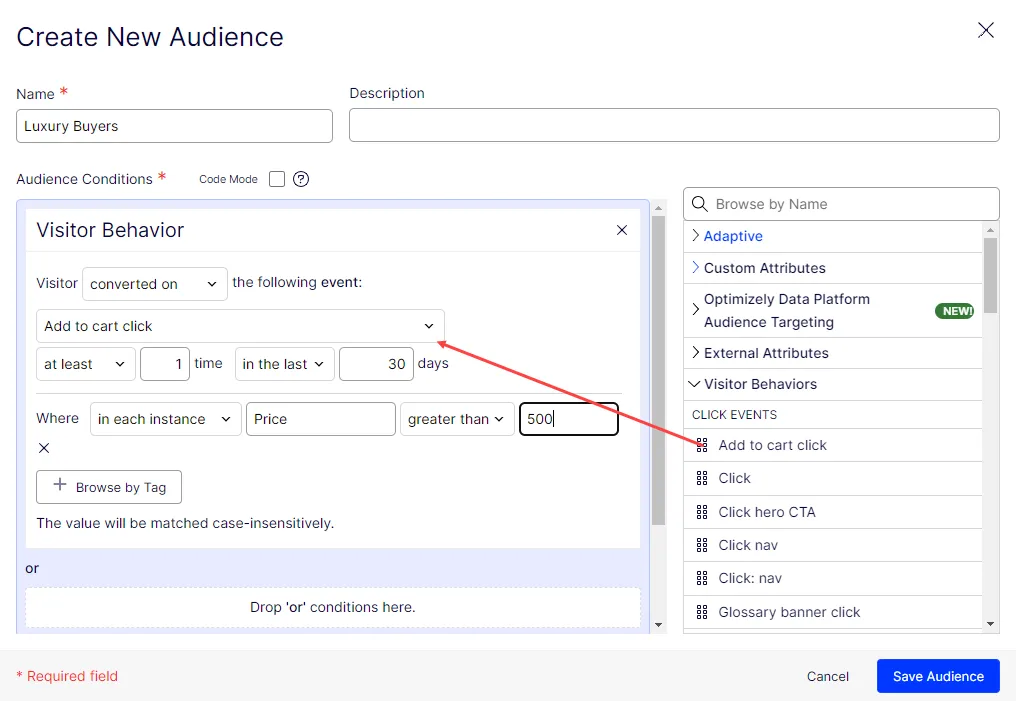Click the Save Audience button
This screenshot has height=701, width=1016.
click(x=938, y=676)
